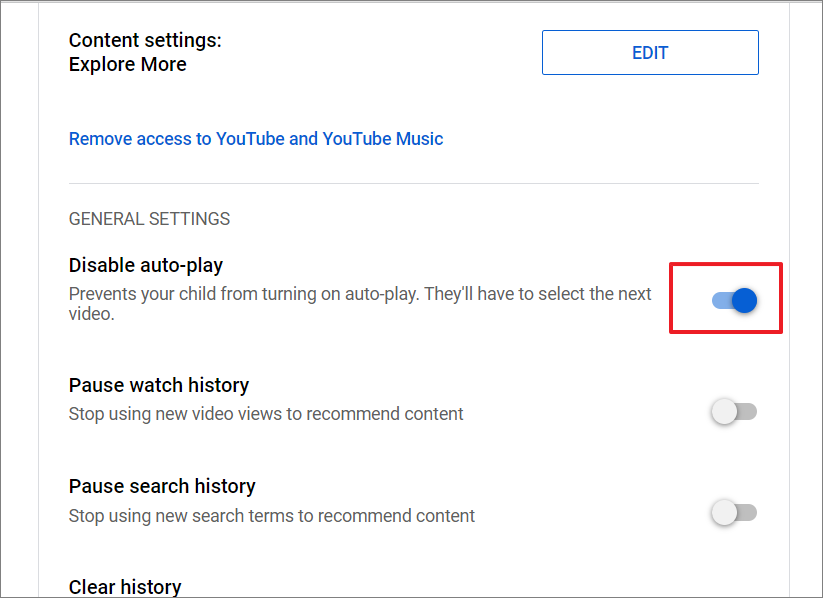Click the white knob of search history switch

pyautogui.click(x=724, y=512)
